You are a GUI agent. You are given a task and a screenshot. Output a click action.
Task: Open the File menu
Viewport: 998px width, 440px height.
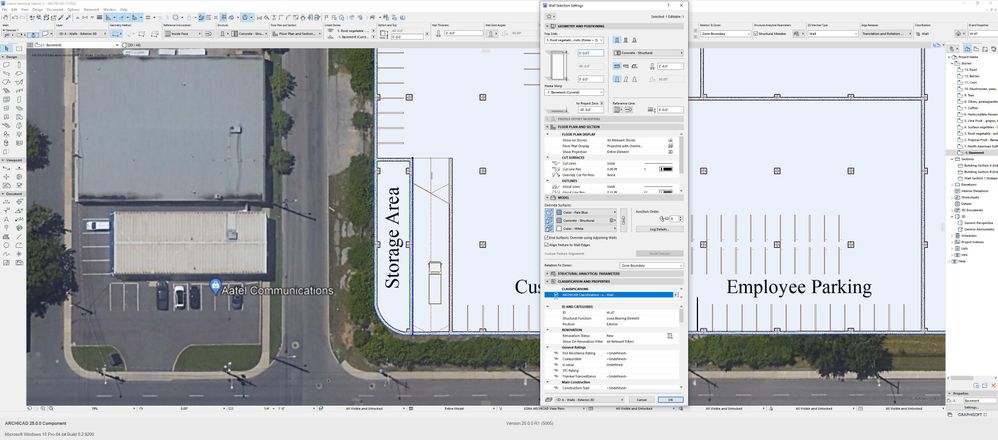click(4, 10)
